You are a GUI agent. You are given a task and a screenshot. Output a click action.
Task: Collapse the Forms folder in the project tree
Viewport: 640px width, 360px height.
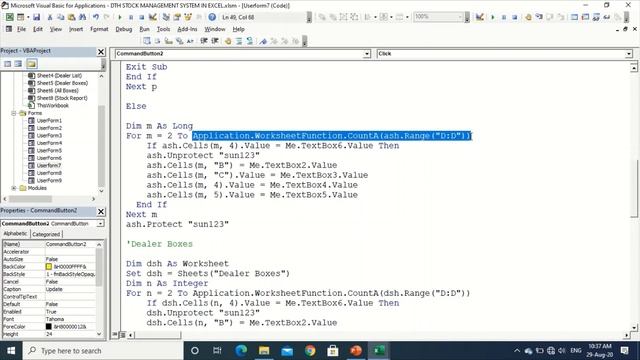[x=14, y=113]
